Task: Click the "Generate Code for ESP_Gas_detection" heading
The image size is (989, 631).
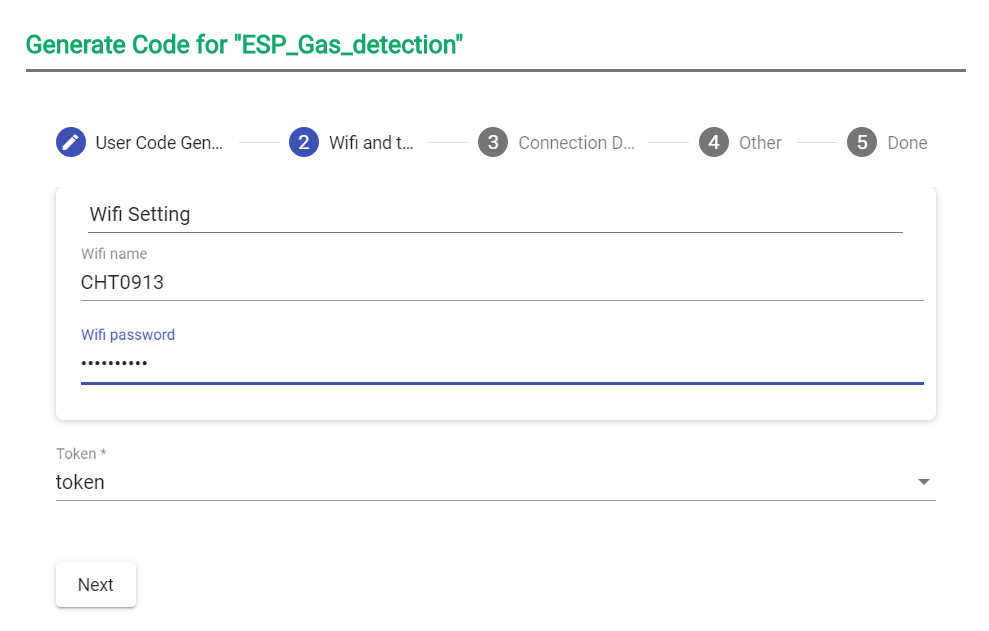Action: tap(244, 44)
